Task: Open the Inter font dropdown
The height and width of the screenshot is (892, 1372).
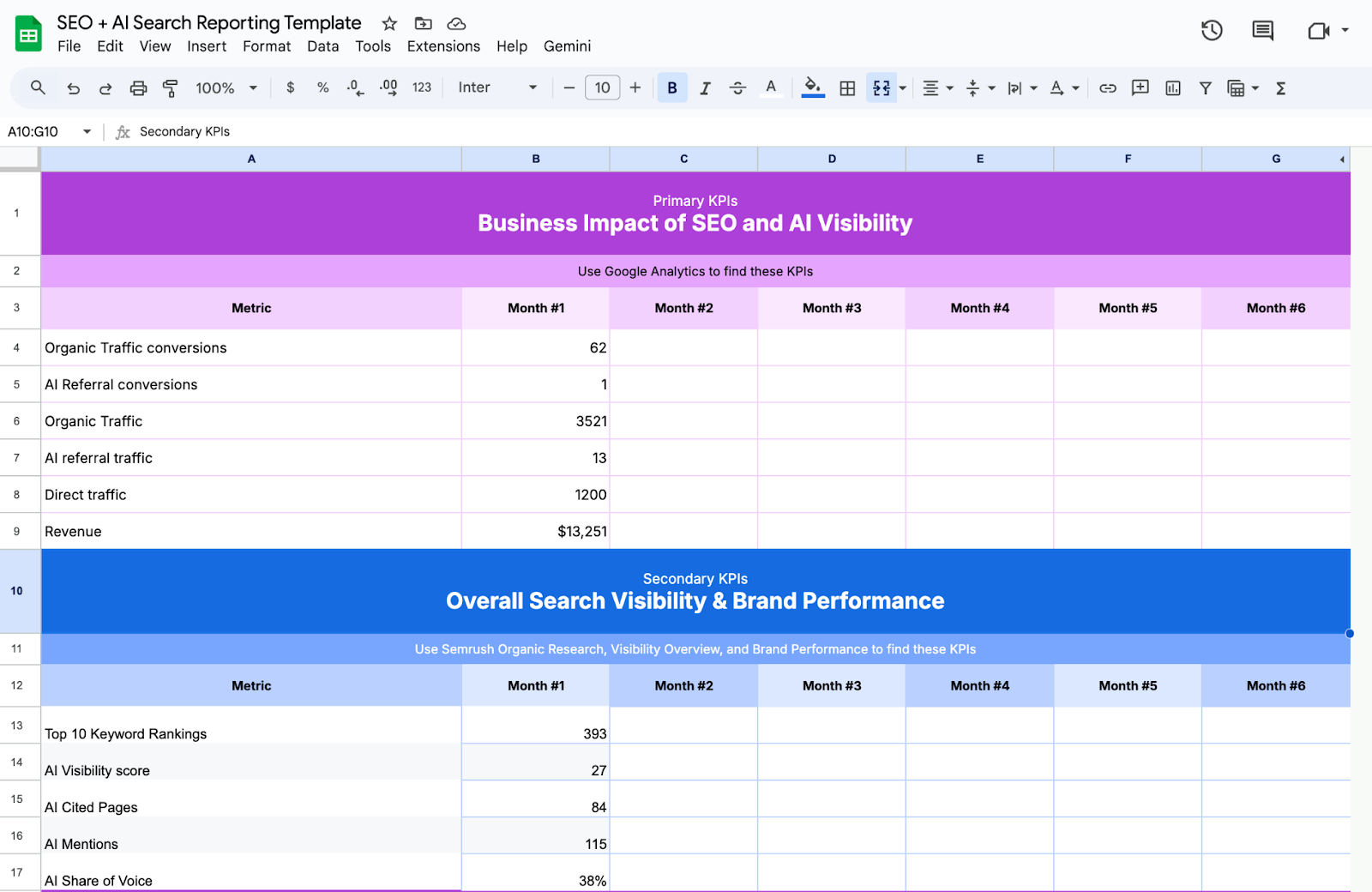Action: coord(497,87)
